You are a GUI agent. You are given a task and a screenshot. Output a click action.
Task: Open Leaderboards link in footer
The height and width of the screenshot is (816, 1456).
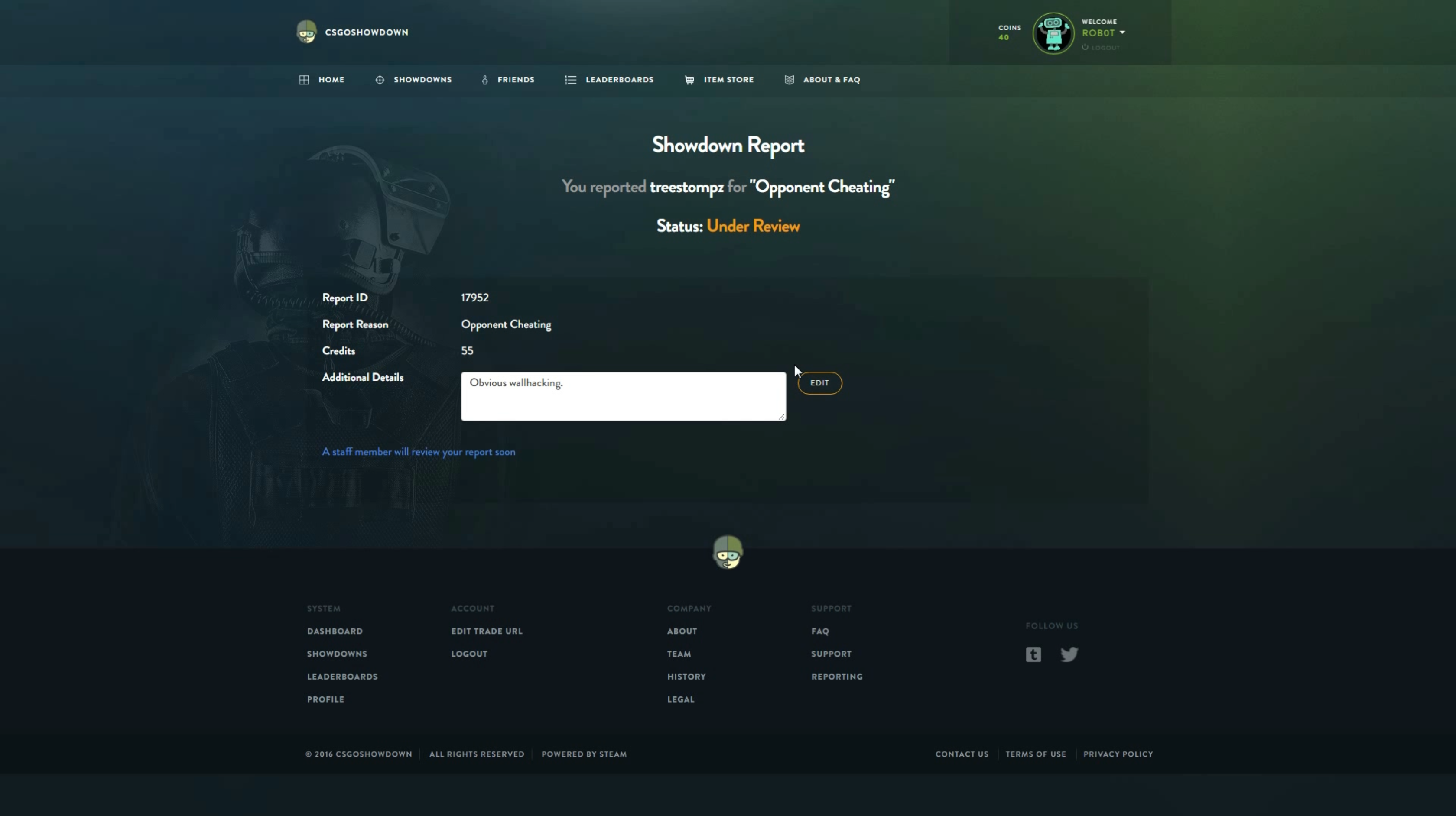tap(342, 677)
